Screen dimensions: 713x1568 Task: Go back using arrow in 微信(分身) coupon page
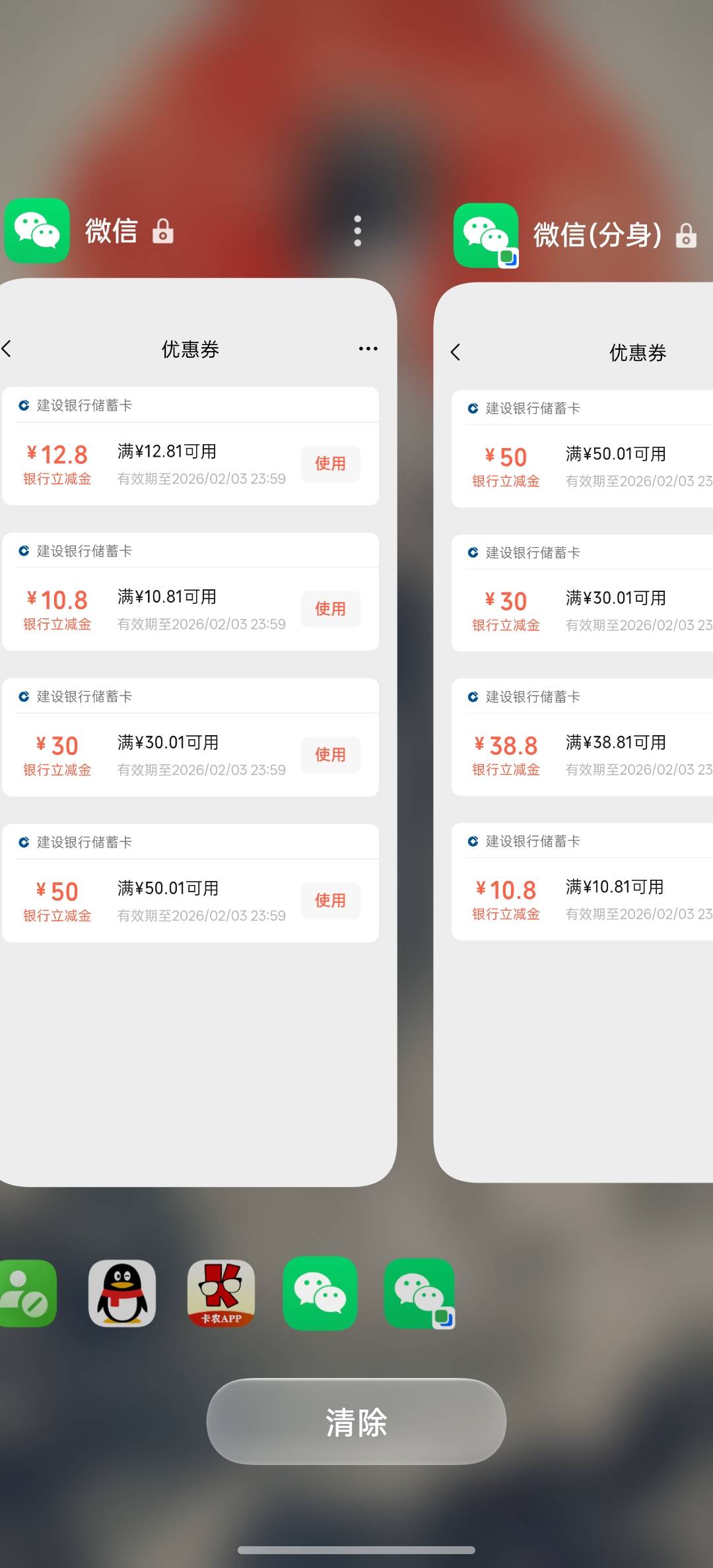tap(456, 352)
